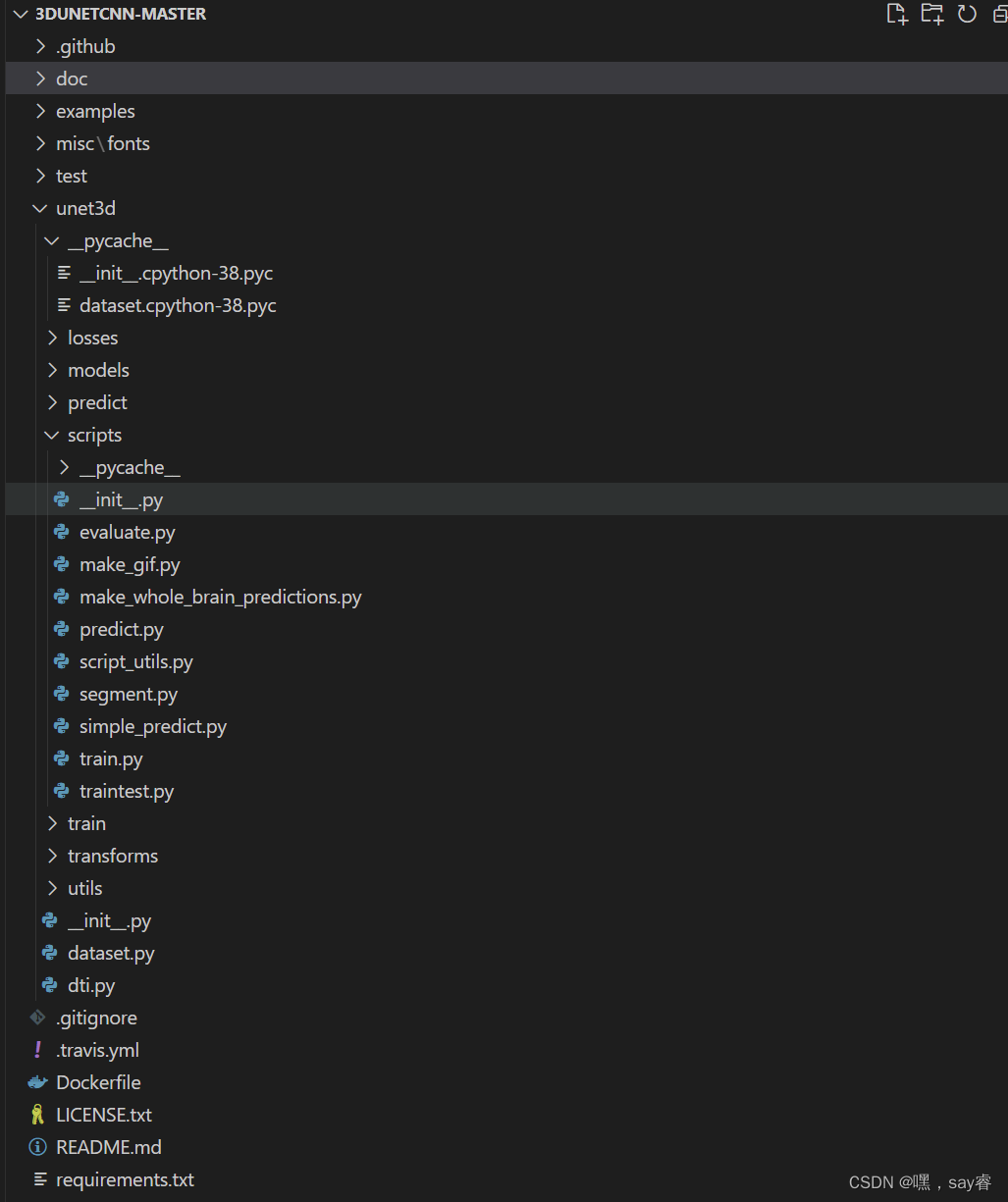The height and width of the screenshot is (1202, 1008).
Task: Open segment.py file
Action: [x=129, y=695]
